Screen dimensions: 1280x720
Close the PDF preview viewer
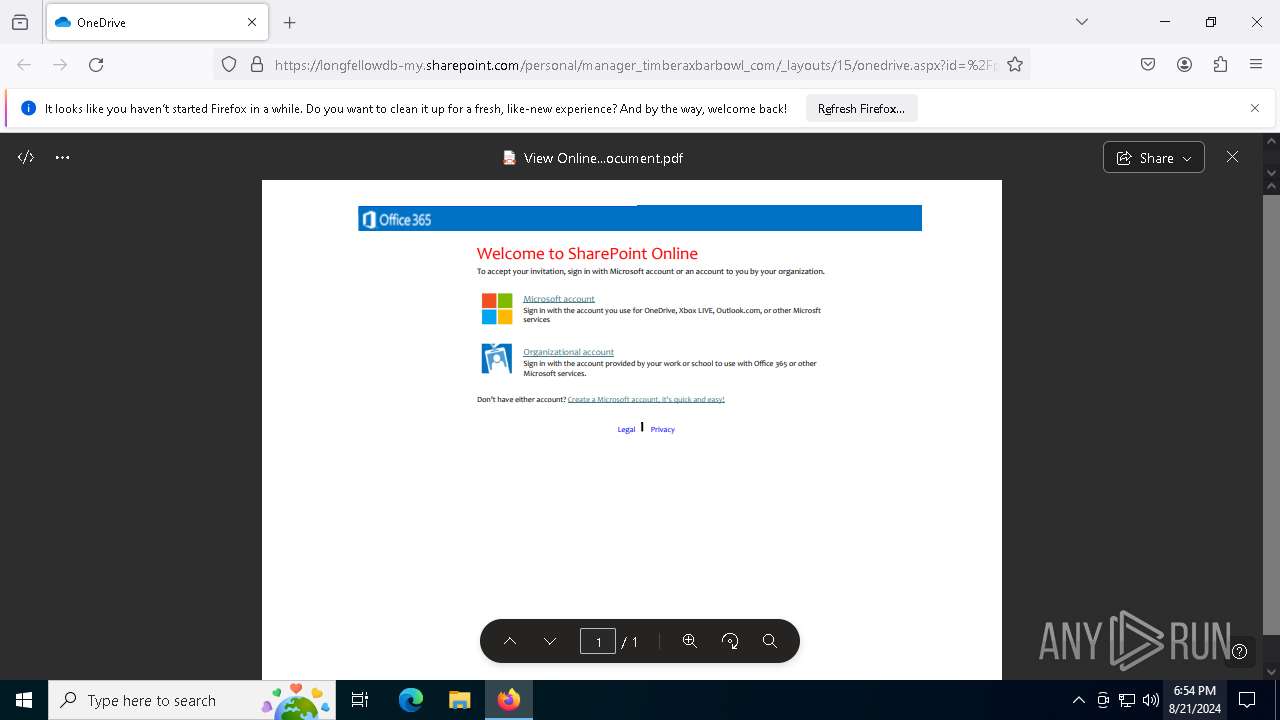click(x=1232, y=157)
